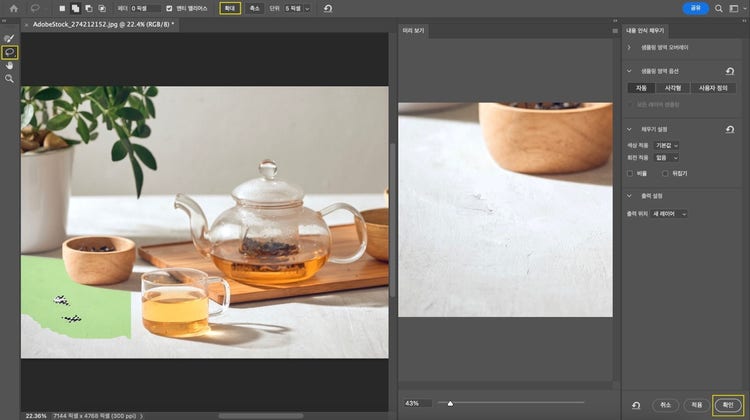Enable the 뒤집기 checkbox
This screenshot has height=420, width=750.
664,173
